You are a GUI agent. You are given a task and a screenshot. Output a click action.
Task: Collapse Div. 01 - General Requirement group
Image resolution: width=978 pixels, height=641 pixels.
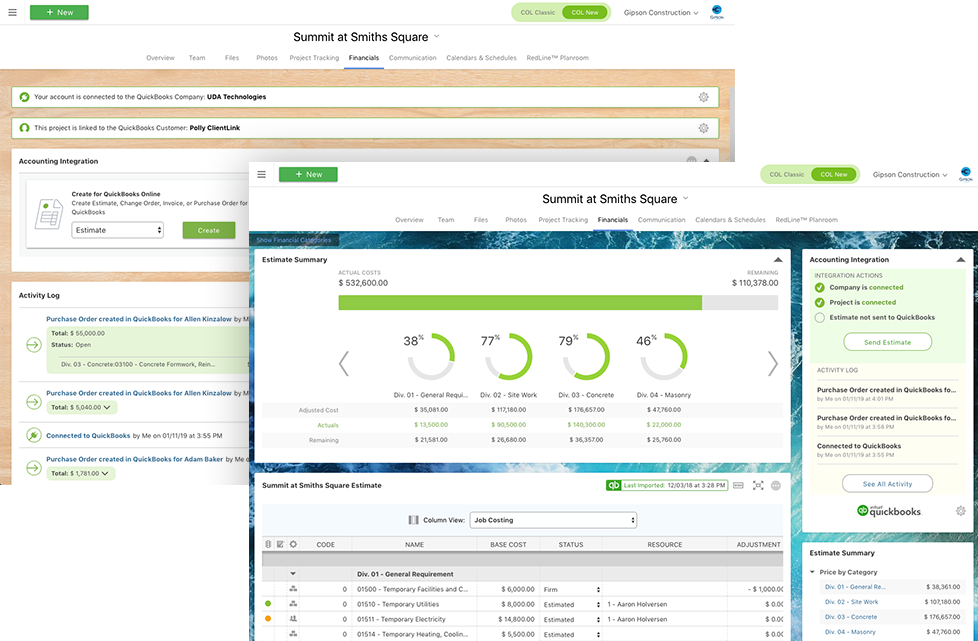click(293, 574)
